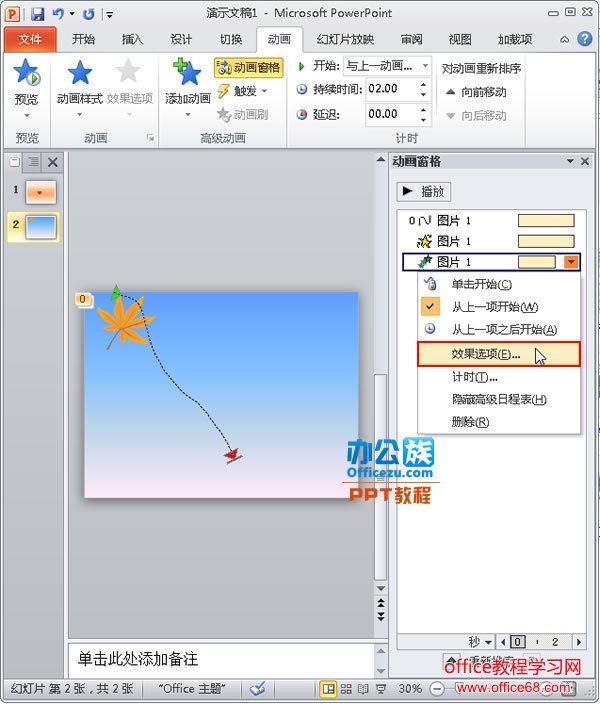Select slide 1 thumbnail
The width and height of the screenshot is (600, 704).
pos(41,192)
